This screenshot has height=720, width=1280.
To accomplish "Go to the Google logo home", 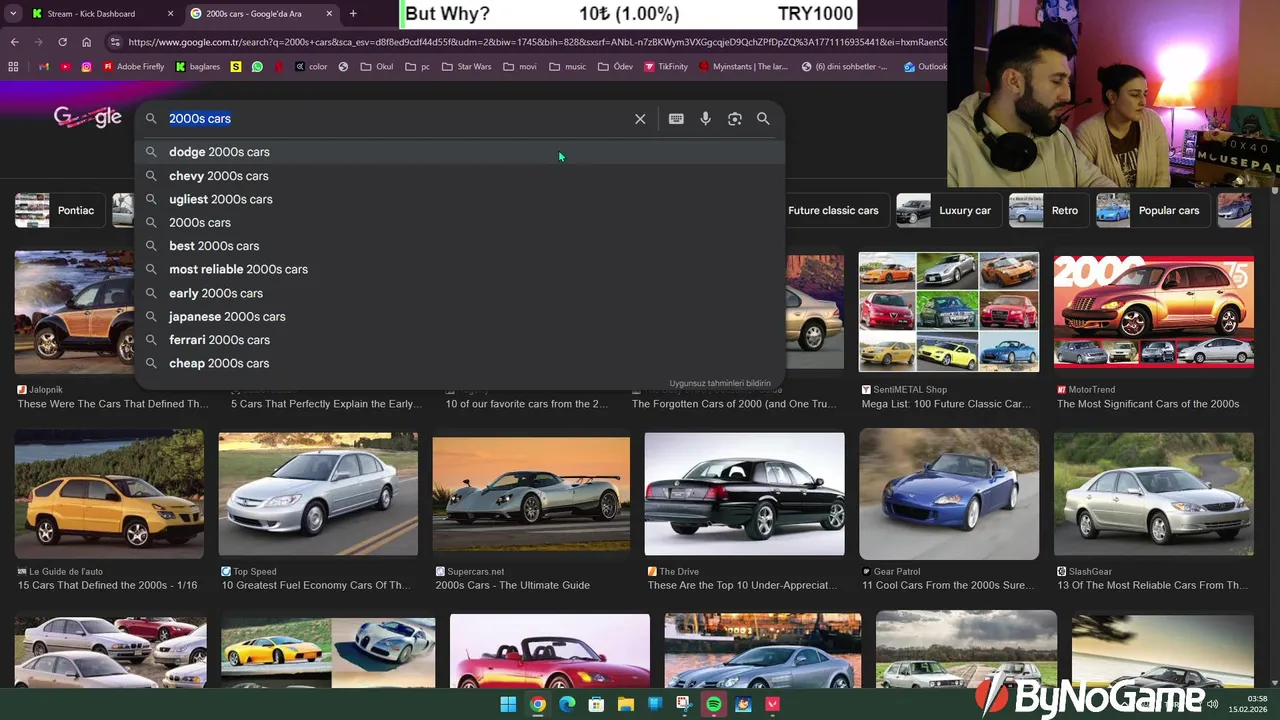I will point(88,118).
